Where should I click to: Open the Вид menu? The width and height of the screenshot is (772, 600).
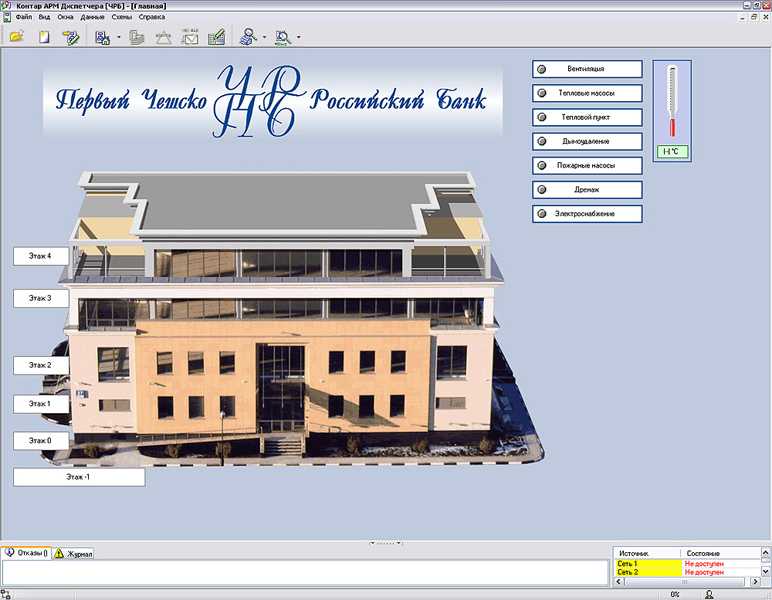44,17
